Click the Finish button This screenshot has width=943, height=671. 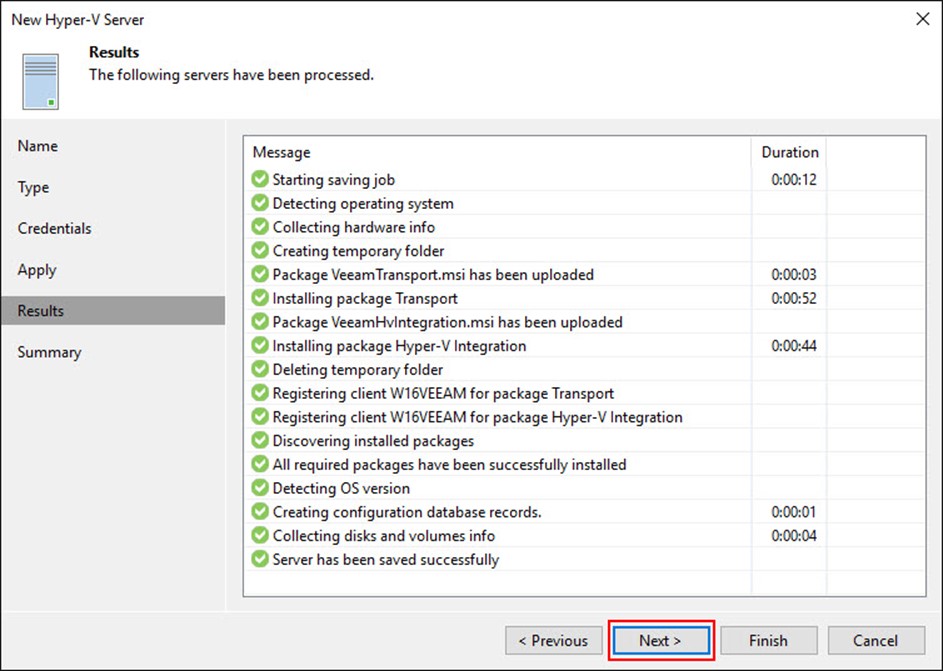pos(768,640)
